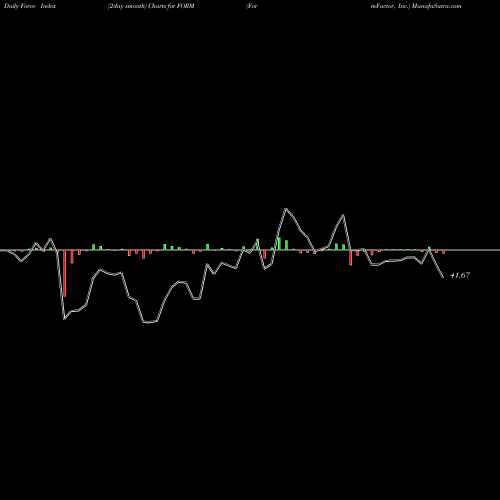Click the end point of the gray line near 41.67
500x500 pixels.
click(x=443, y=277)
